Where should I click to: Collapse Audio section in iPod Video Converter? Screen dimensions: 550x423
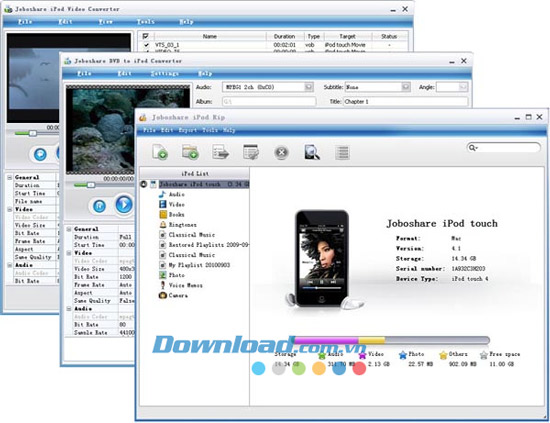click(x=10, y=265)
